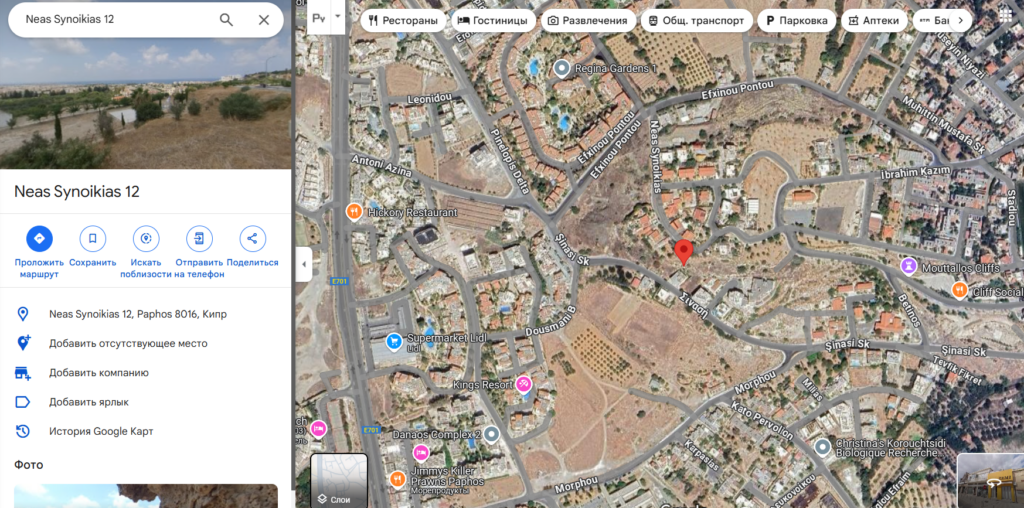Toggle map layers with Слои thumbnail

point(339,481)
